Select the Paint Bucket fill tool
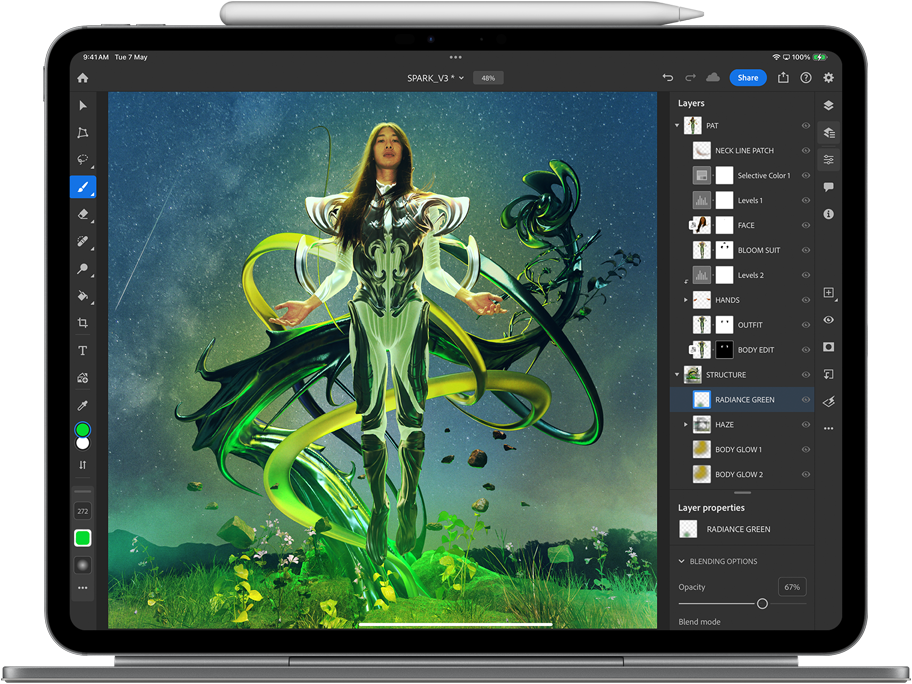912x684 pixels. pyautogui.click(x=83, y=296)
